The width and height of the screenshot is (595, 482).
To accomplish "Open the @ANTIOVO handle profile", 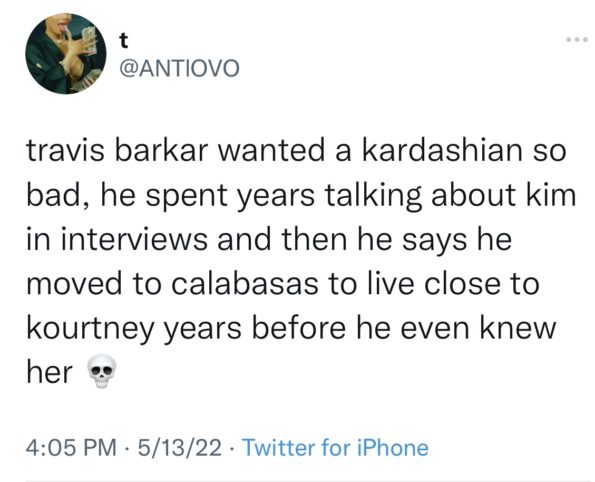I will pyautogui.click(x=179, y=68).
